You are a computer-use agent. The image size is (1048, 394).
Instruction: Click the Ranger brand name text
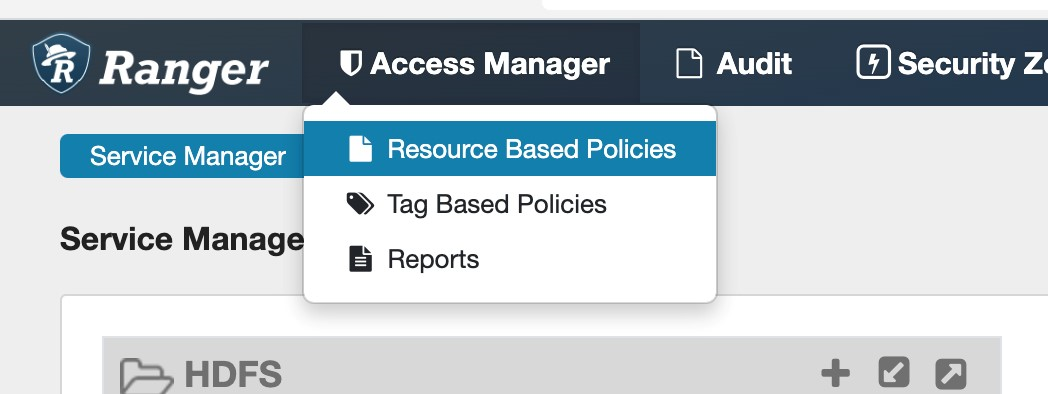click(184, 69)
